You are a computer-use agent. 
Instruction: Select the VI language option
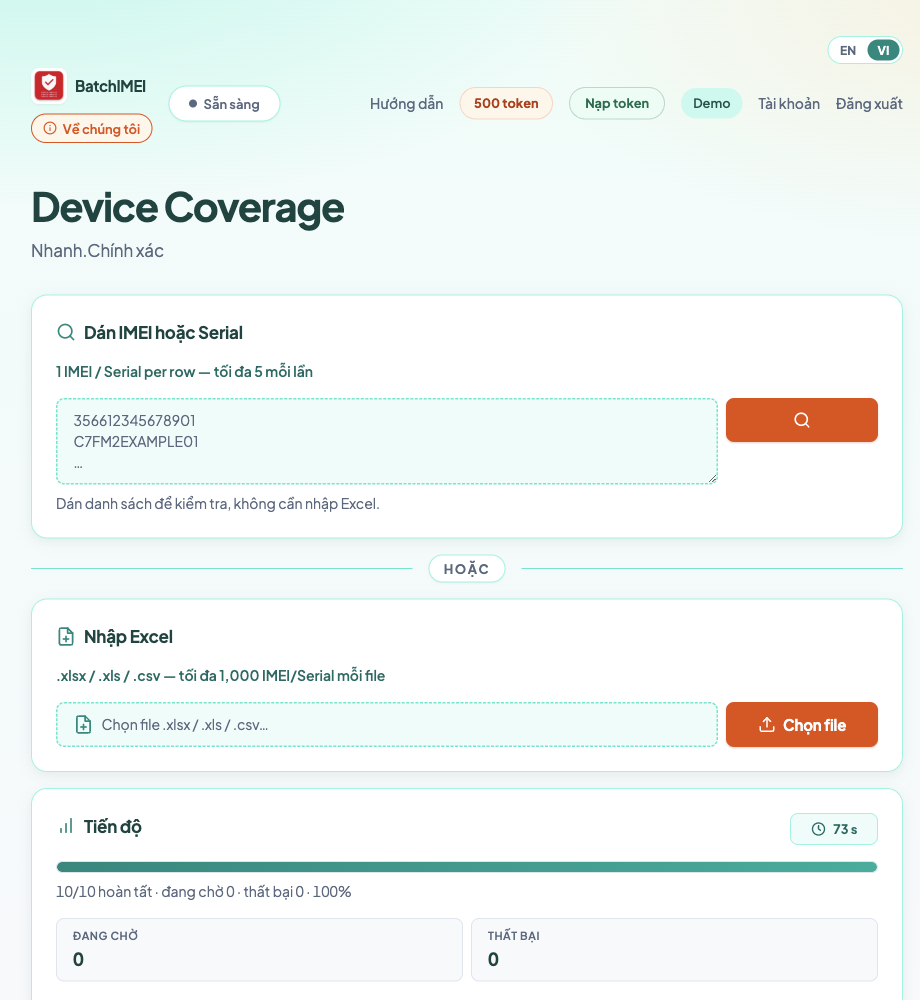click(x=883, y=50)
